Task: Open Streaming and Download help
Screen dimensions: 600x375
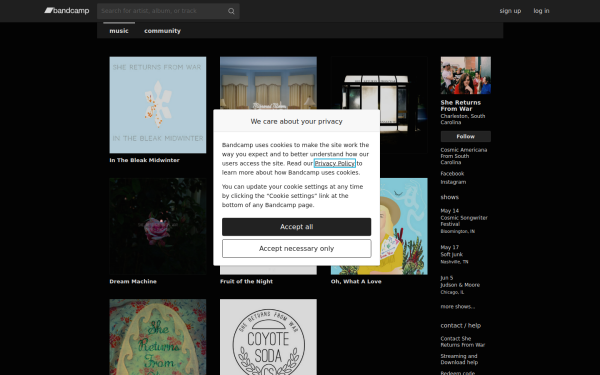Action: coord(459,359)
